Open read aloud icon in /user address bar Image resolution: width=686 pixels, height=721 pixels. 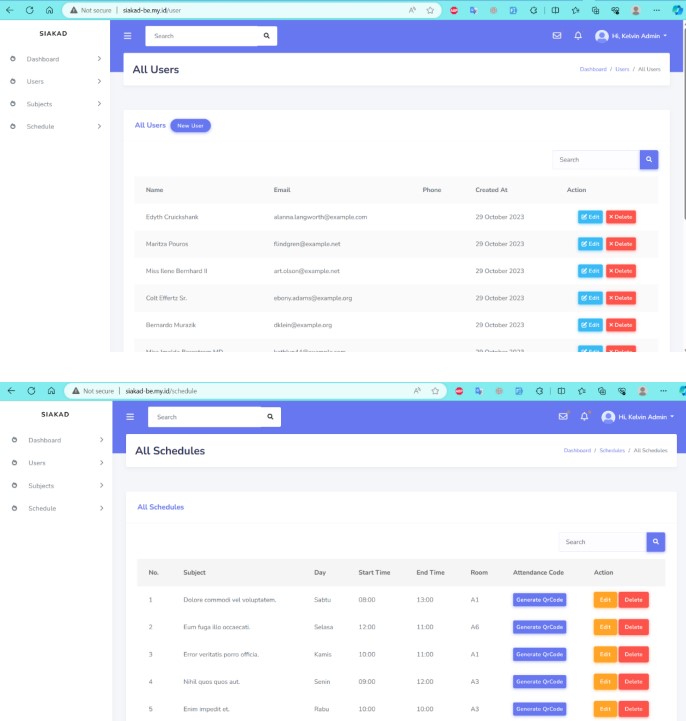[x=412, y=10]
